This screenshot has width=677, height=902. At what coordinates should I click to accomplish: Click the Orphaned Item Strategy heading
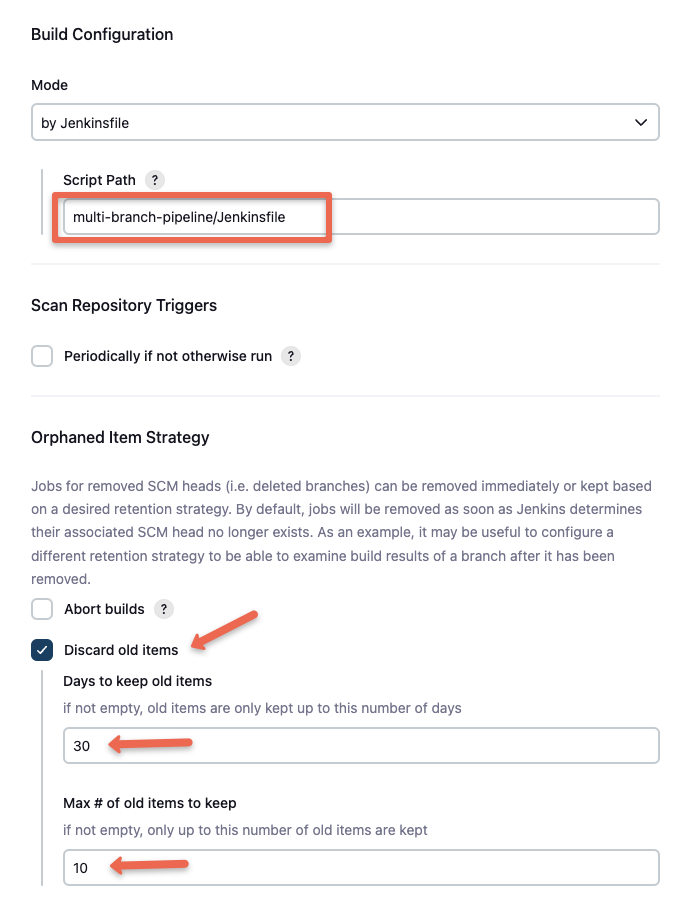(120, 437)
